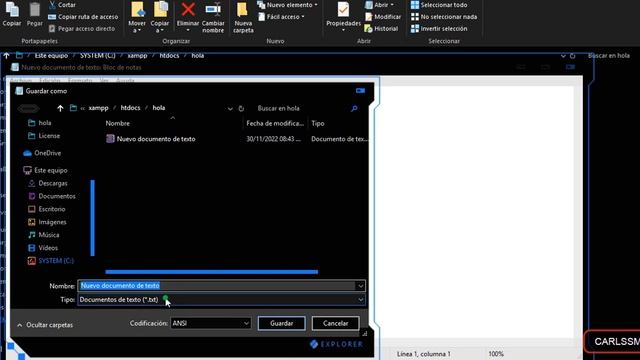The image size is (640, 360).
Task: Expand the Explorer address bar history chevron
Action: click(563, 56)
